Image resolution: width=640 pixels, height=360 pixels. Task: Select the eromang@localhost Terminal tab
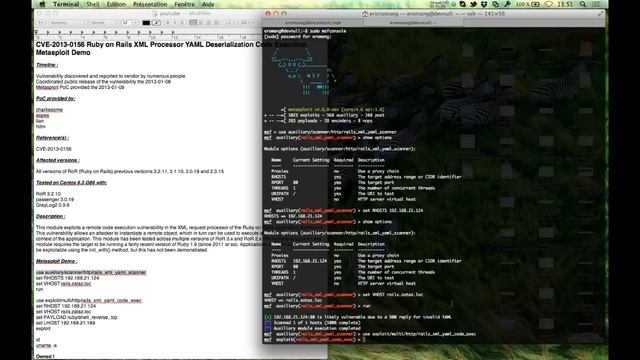point(313,22)
